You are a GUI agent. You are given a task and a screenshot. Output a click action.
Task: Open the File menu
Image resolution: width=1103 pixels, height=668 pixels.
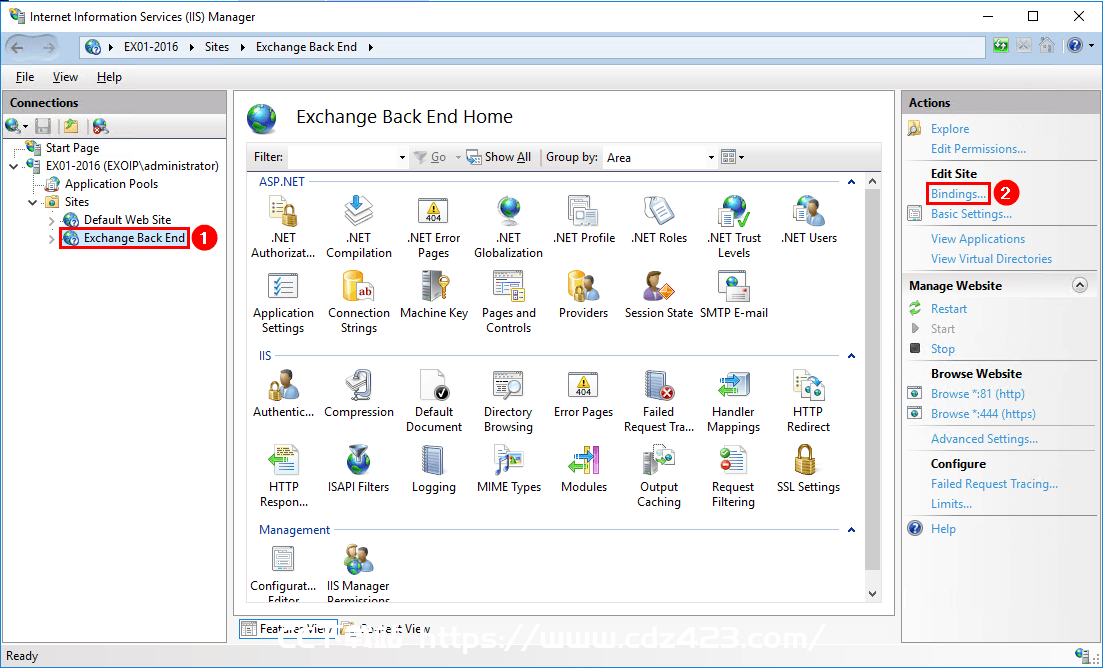tap(25, 77)
